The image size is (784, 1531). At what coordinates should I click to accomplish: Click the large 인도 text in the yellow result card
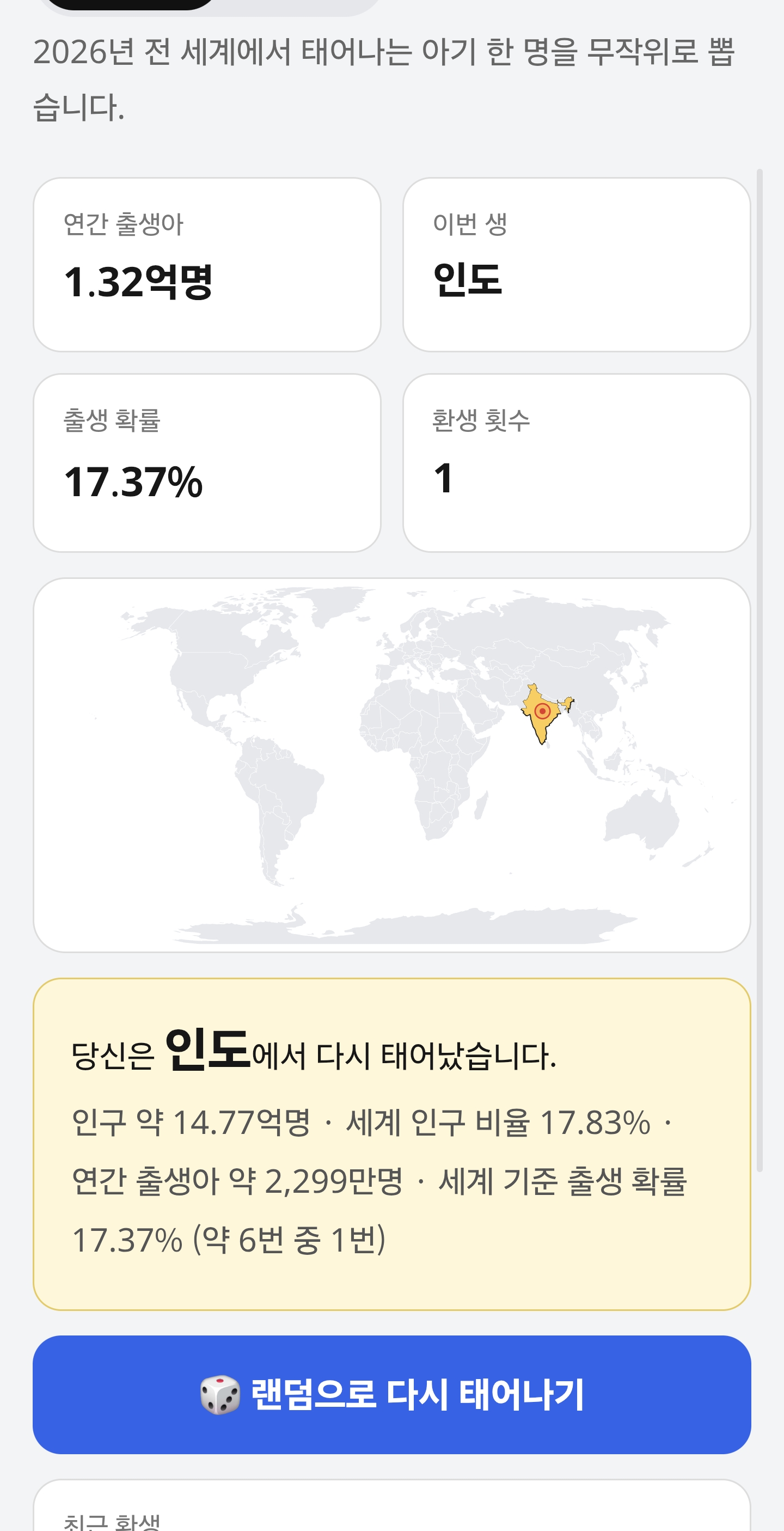coord(207,1050)
